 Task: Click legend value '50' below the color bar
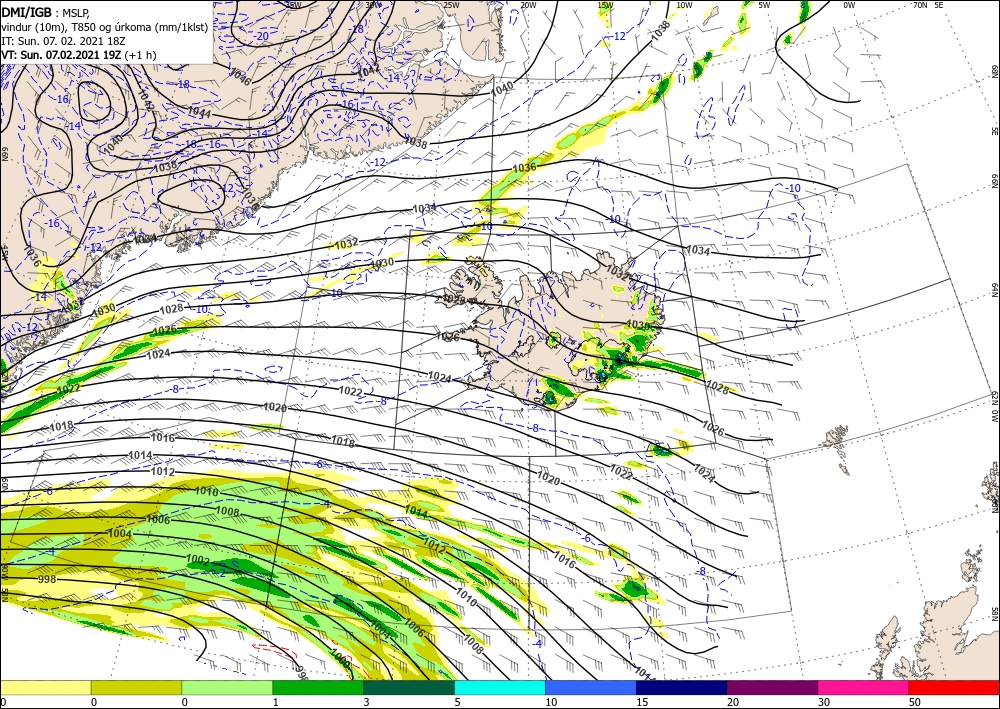click(915, 702)
